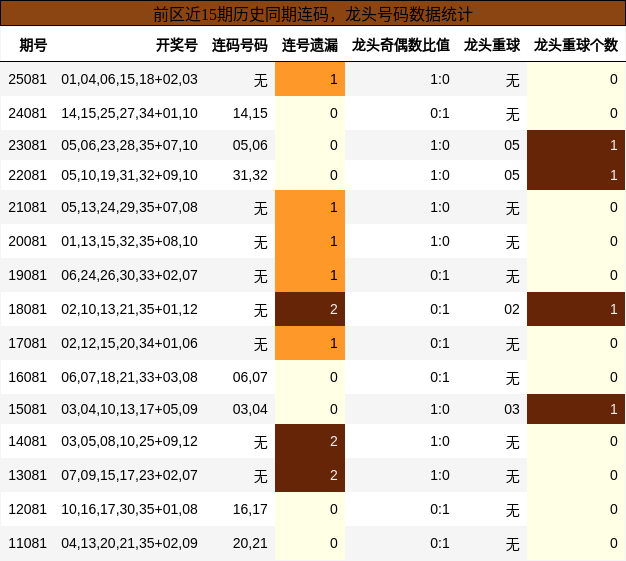Click 龙头重球 value 03 in row 15081
The width and height of the screenshot is (626, 561).
pos(512,409)
